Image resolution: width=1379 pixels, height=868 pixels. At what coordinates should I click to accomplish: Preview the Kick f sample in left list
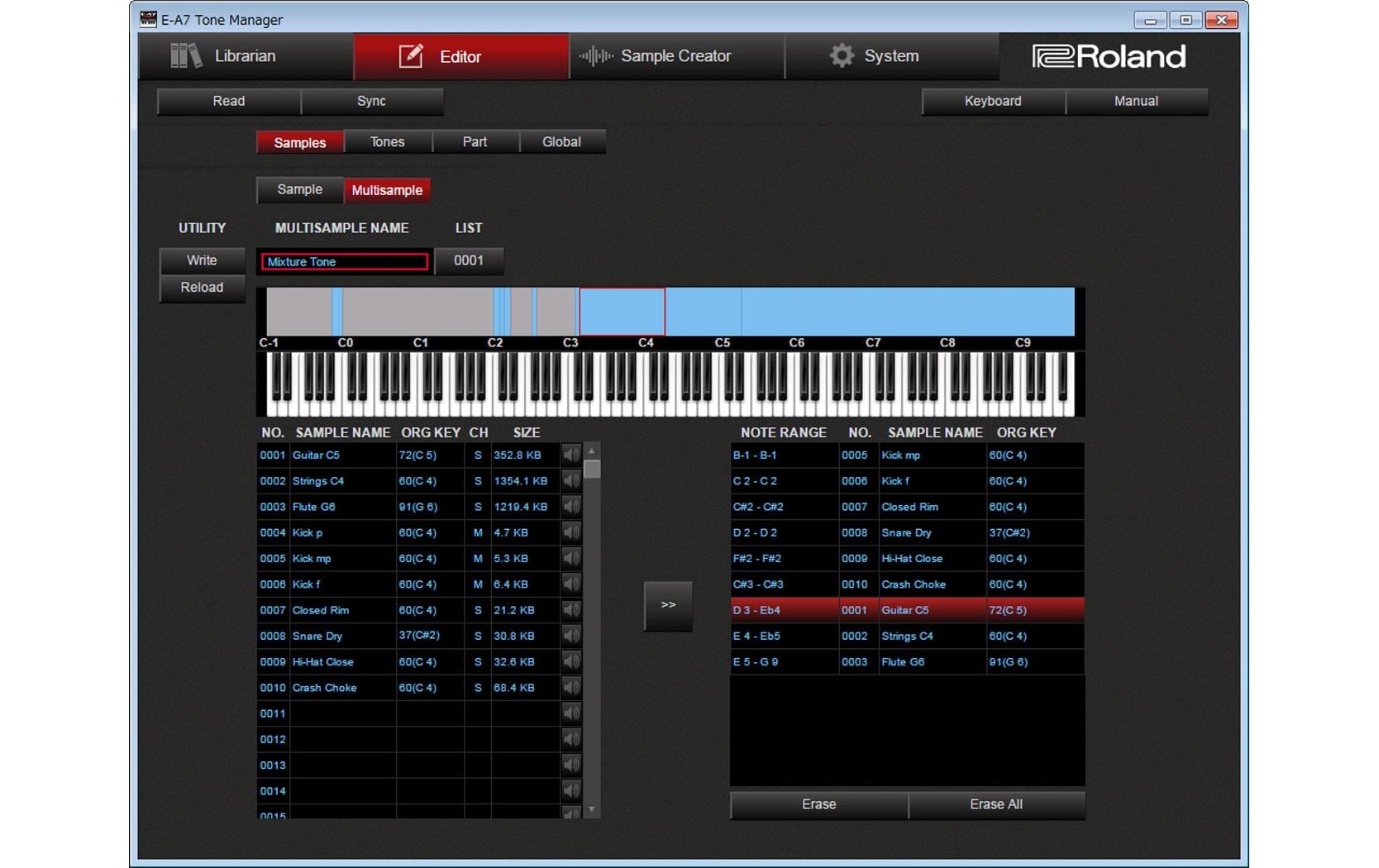[x=571, y=584]
